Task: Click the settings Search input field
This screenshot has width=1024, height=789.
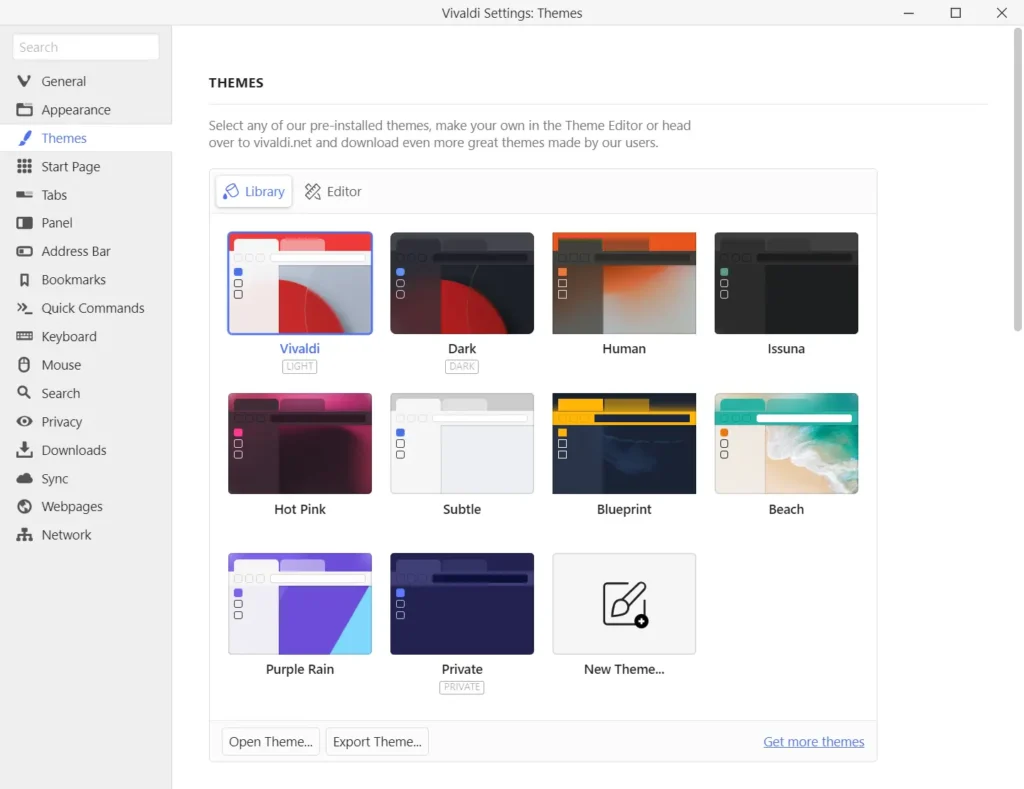Action: [x=86, y=47]
